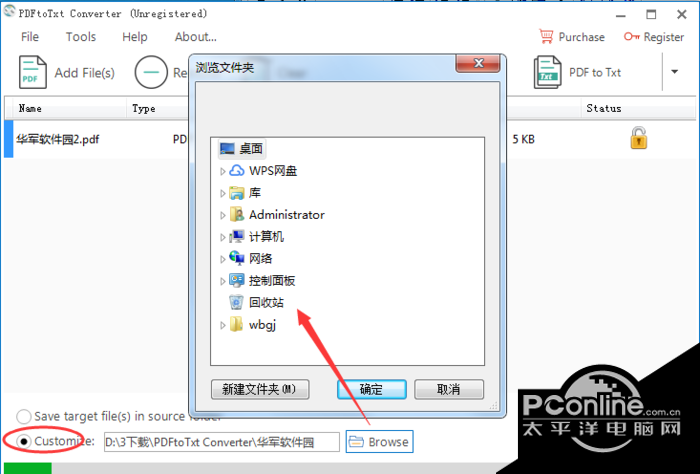Image resolution: width=700 pixels, height=474 pixels.
Task: Click the 新建文件夹 new folder button
Action: (x=260, y=389)
